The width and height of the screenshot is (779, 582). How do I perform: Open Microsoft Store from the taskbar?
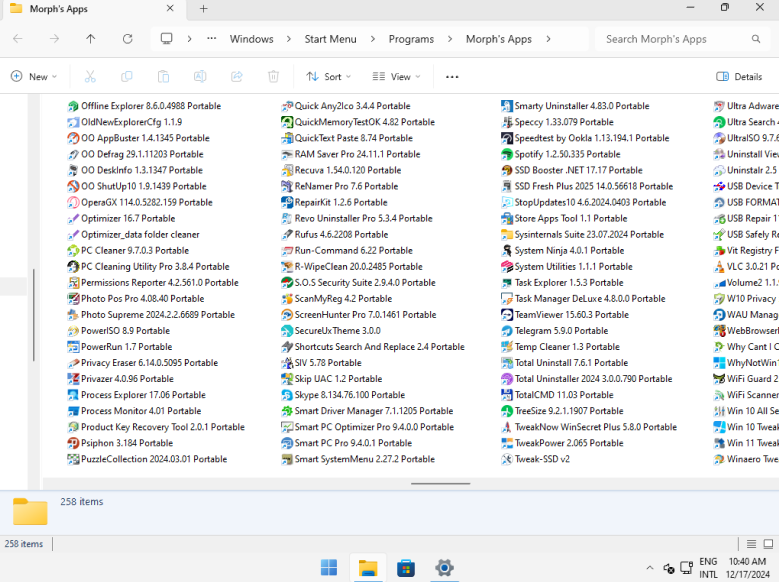tap(406, 568)
